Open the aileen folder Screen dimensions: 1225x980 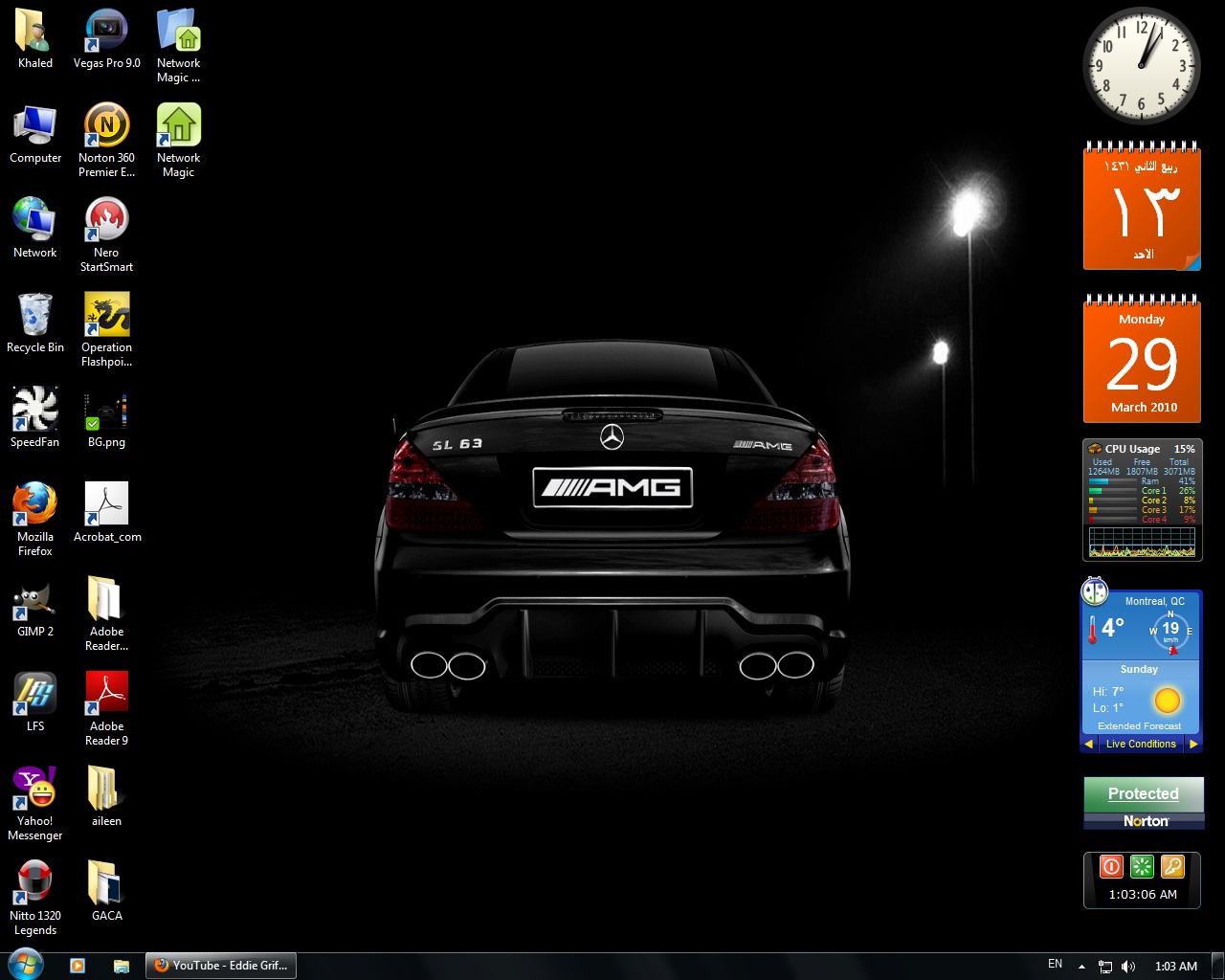pyautogui.click(x=107, y=797)
